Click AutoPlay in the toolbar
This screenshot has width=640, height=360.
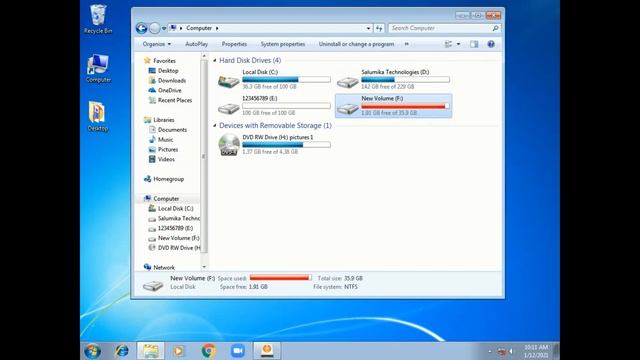[196, 44]
